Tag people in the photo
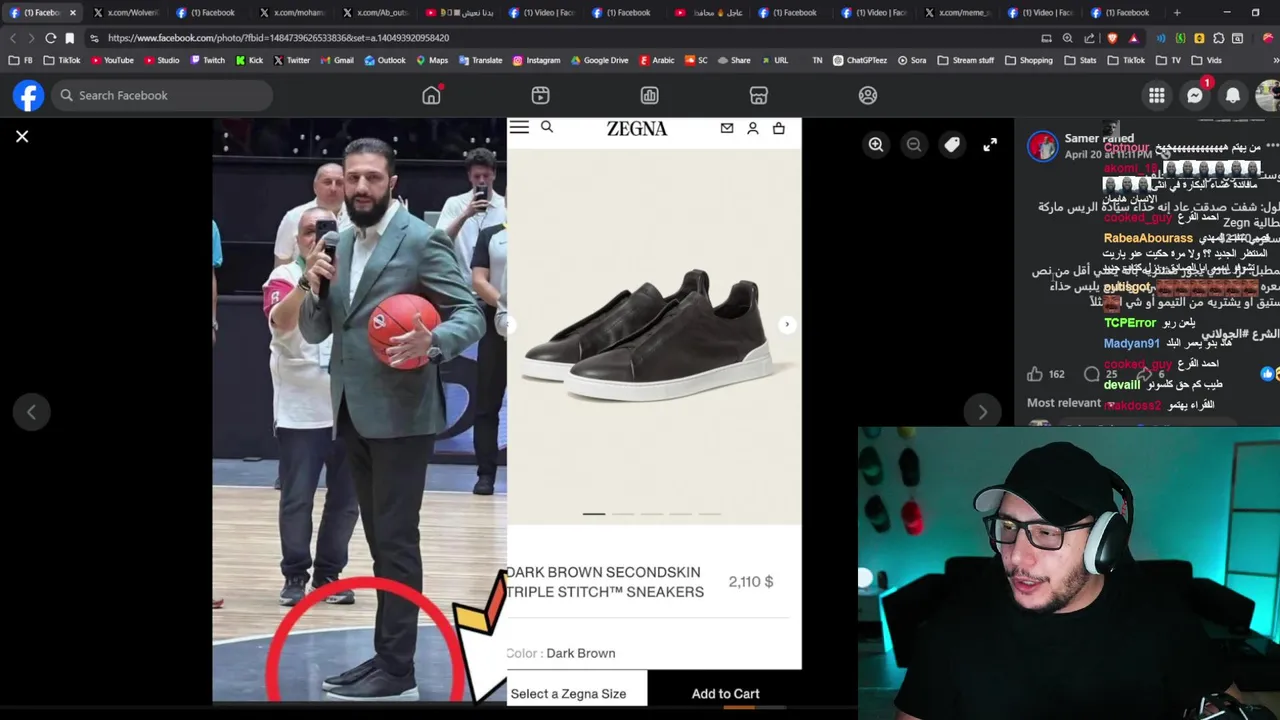The height and width of the screenshot is (720, 1280). click(952, 145)
